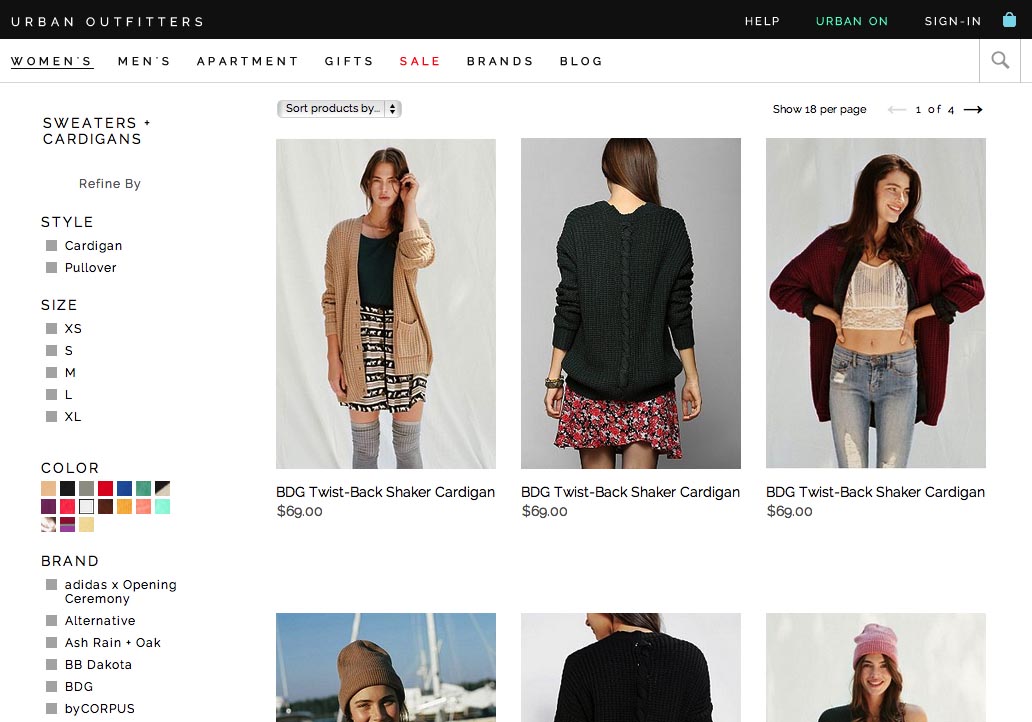Select the XS size checkbox
The image size is (1032, 722).
(51, 329)
